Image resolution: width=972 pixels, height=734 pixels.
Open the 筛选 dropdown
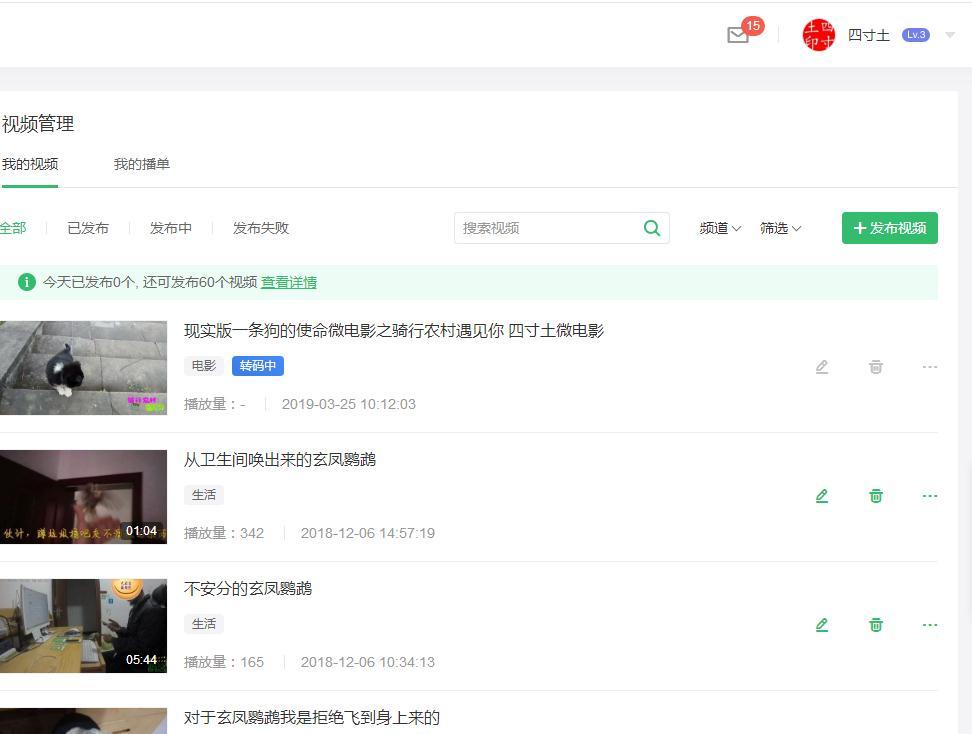point(780,228)
